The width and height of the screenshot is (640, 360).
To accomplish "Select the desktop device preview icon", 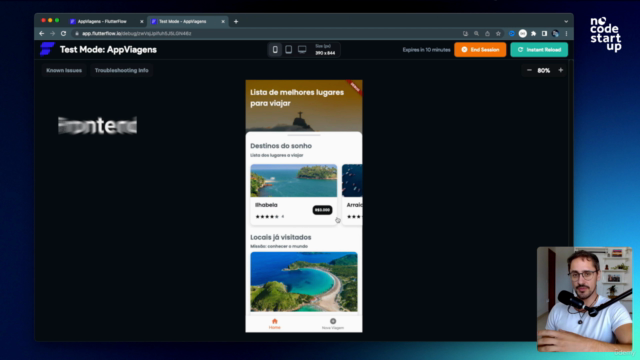I will click(302, 50).
